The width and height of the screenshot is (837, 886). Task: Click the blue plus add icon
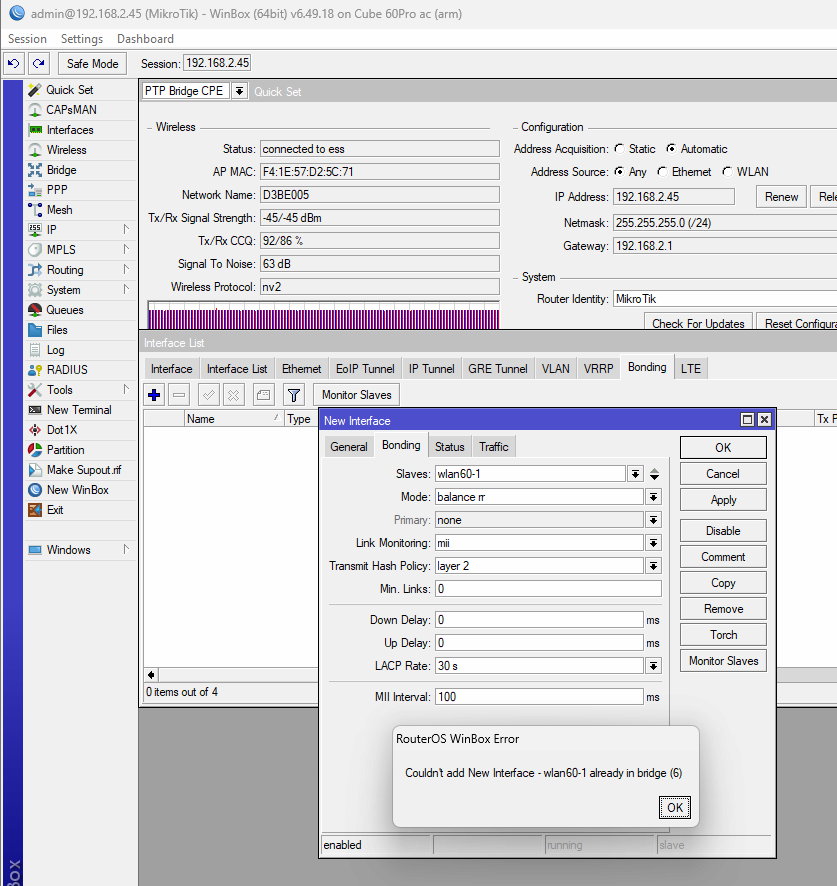154,394
